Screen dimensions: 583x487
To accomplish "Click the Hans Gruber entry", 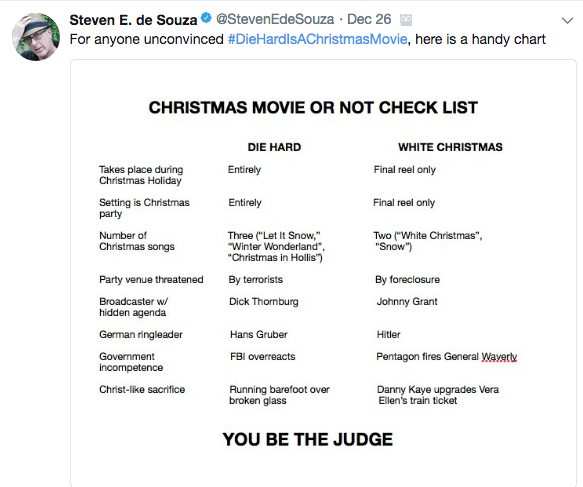I will click(259, 335).
